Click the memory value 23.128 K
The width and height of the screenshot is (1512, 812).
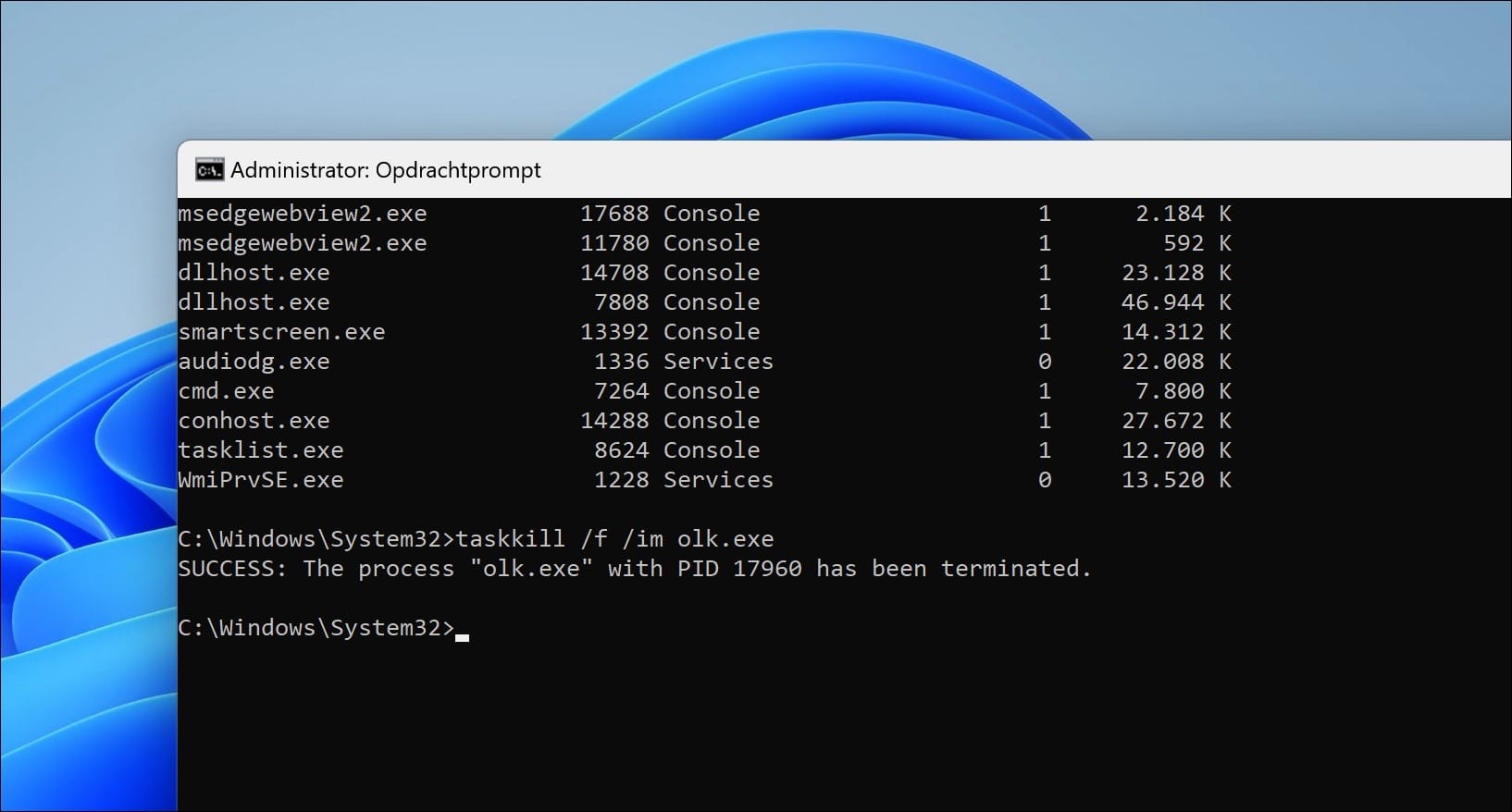1176,273
